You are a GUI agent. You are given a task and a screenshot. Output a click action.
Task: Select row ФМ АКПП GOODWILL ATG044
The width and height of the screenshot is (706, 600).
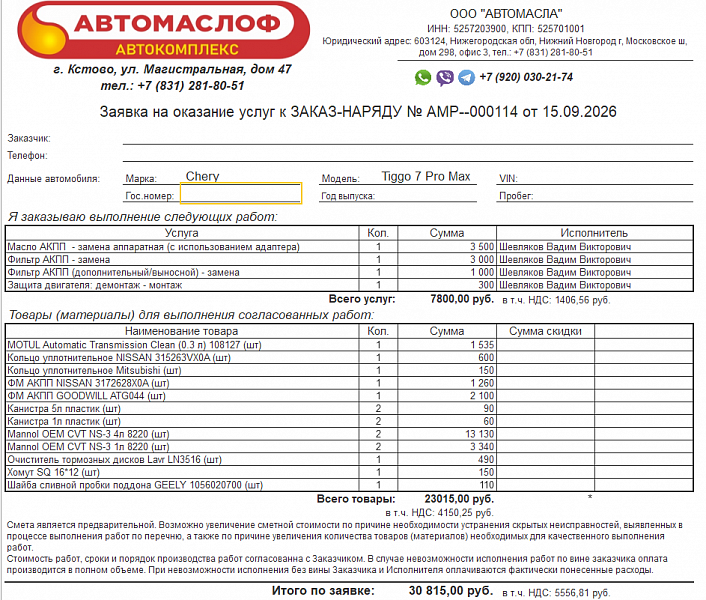(349, 396)
